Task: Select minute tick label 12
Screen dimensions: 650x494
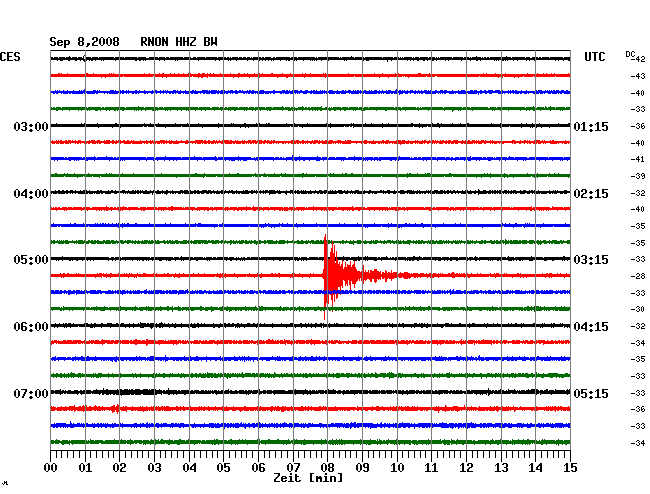Action: pyautogui.click(x=466, y=467)
